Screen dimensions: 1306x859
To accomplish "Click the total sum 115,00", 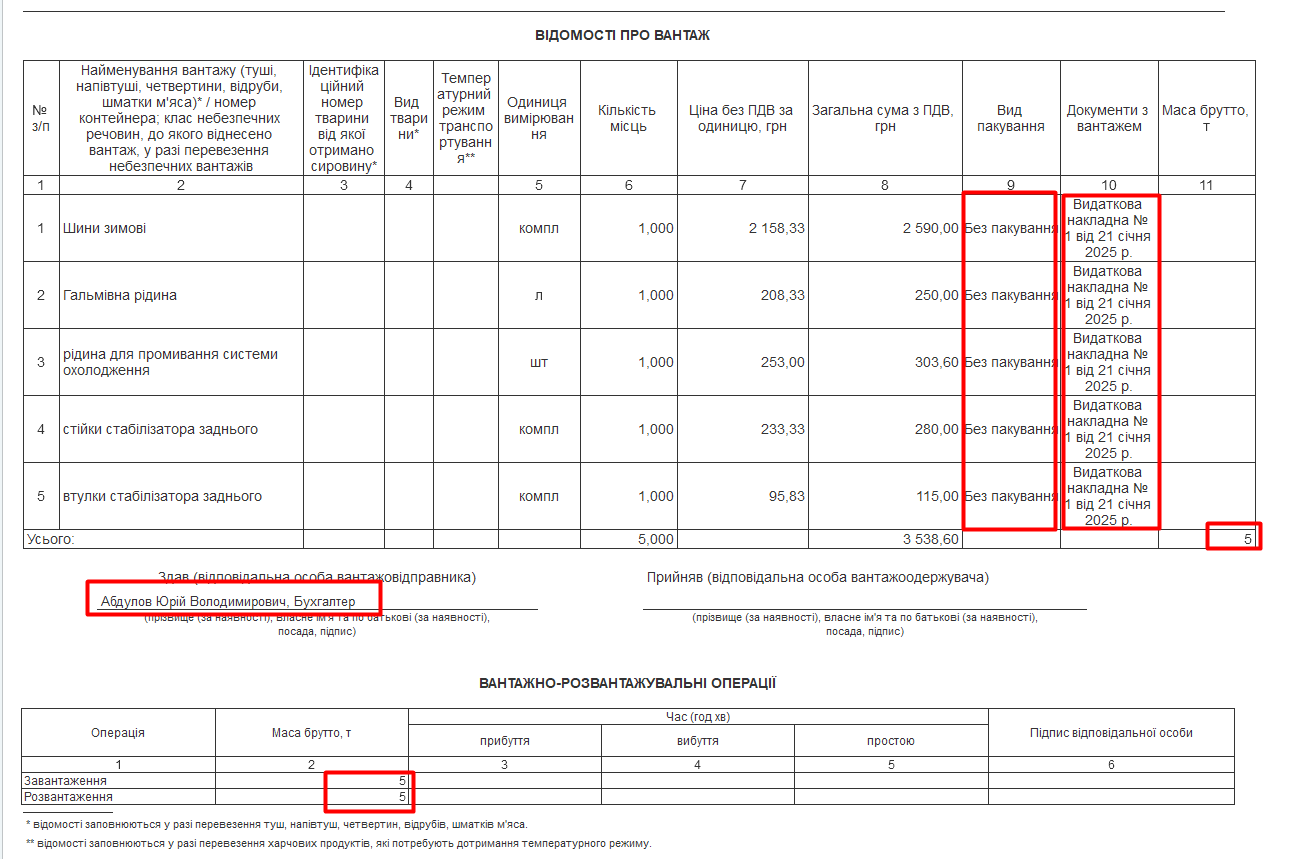I will 936,496.
